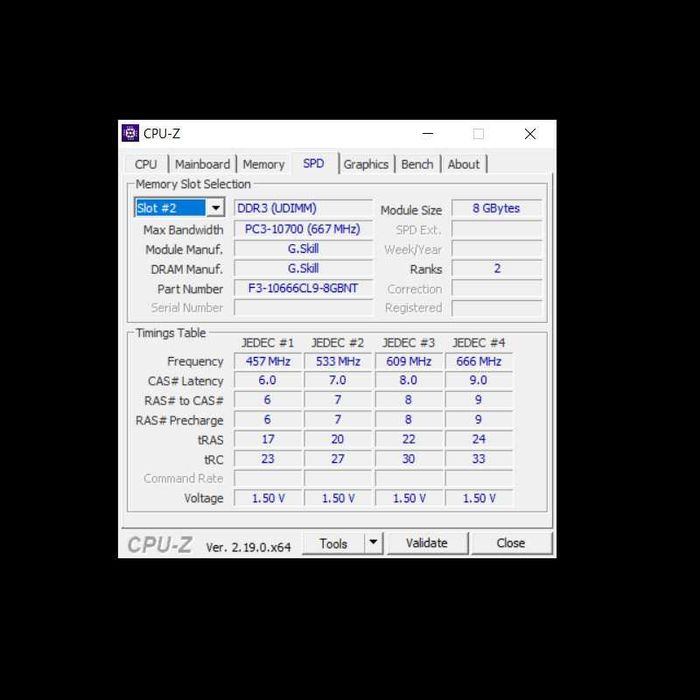Open the Memory tab
700x700 pixels.
[263, 164]
